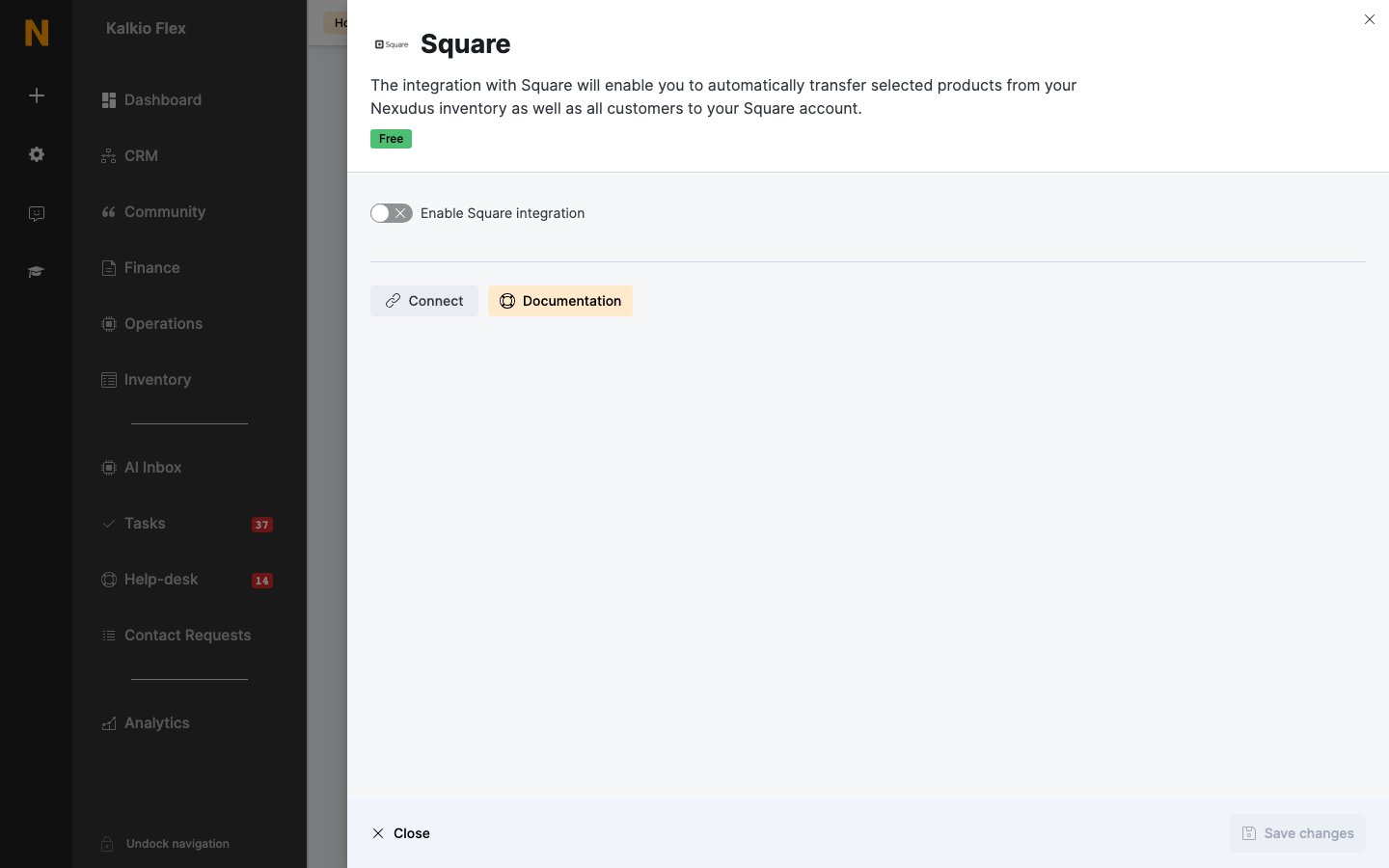Open Community in navigation menu
This screenshot has height=868, width=1389.
pos(153,212)
